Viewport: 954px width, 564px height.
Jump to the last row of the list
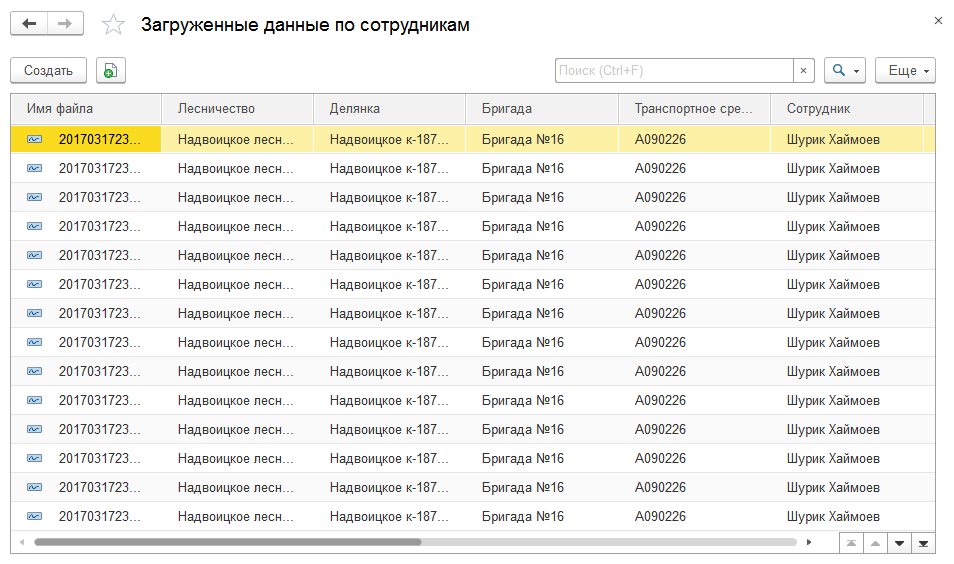[x=923, y=543]
